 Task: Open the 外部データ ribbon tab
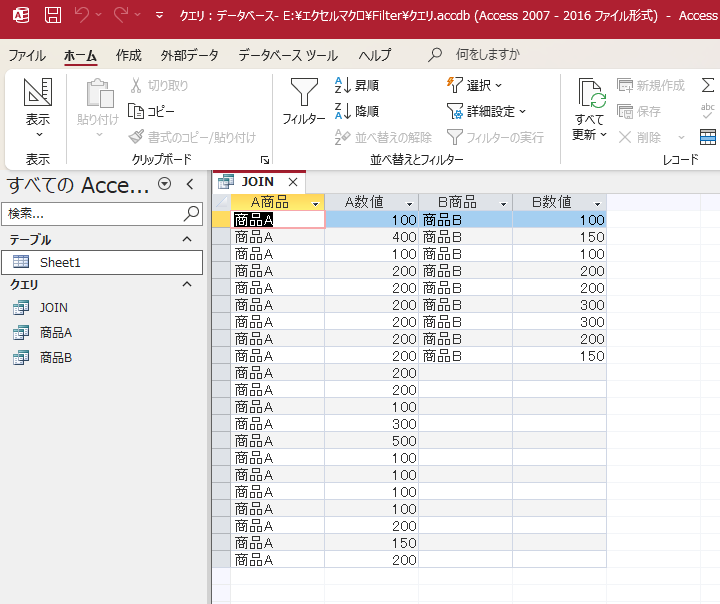tap(189, 56)
